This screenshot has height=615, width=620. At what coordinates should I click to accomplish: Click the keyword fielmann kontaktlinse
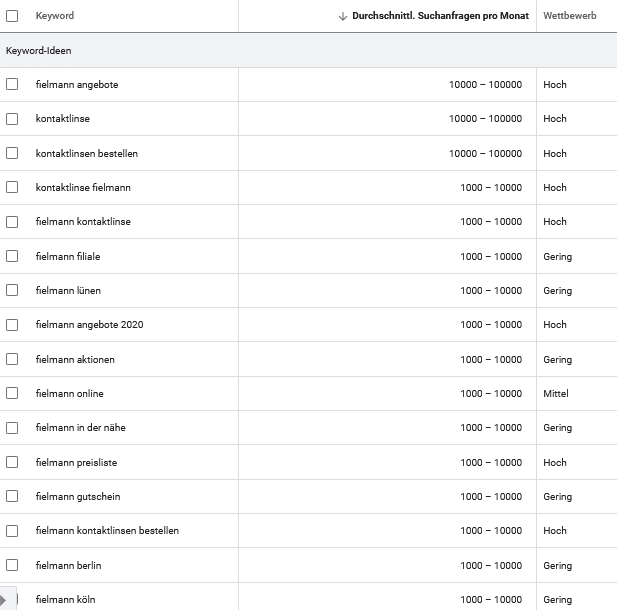(83, 221)
